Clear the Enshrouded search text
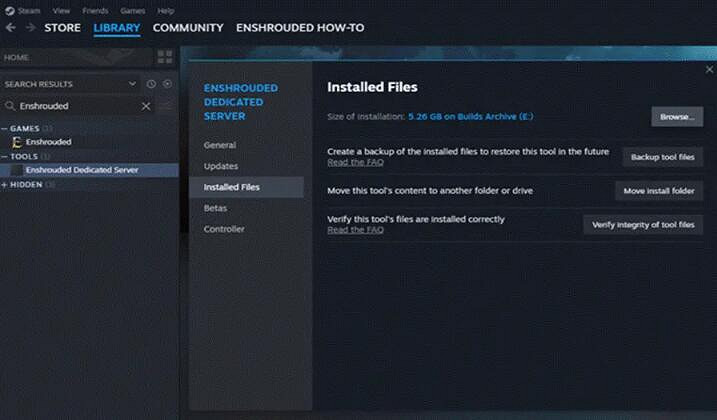This screenshot has height=420, width=717. coord(146,106)
